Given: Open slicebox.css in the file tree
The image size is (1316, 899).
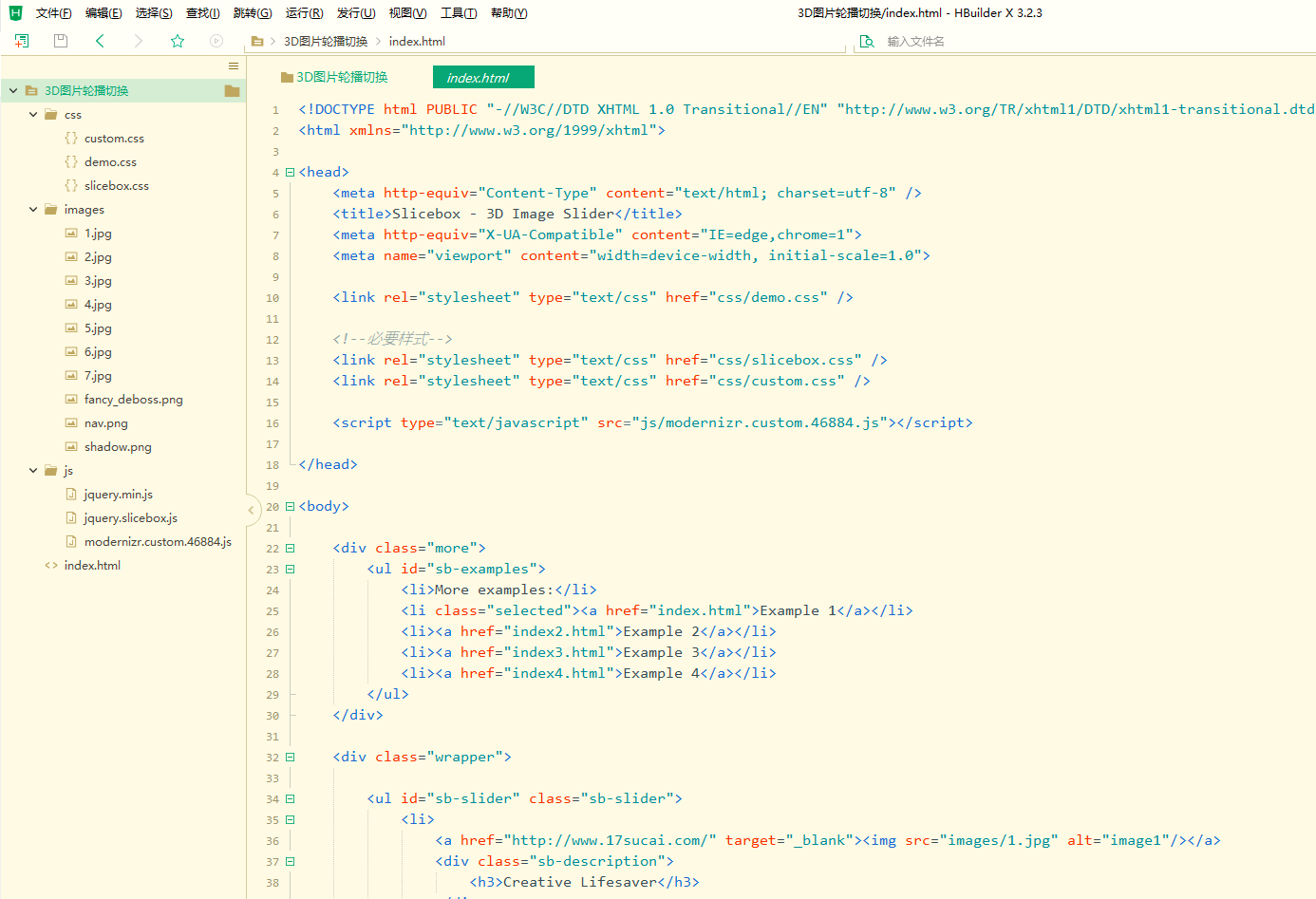Looking at the screenshot, I should tap(117, 186).
